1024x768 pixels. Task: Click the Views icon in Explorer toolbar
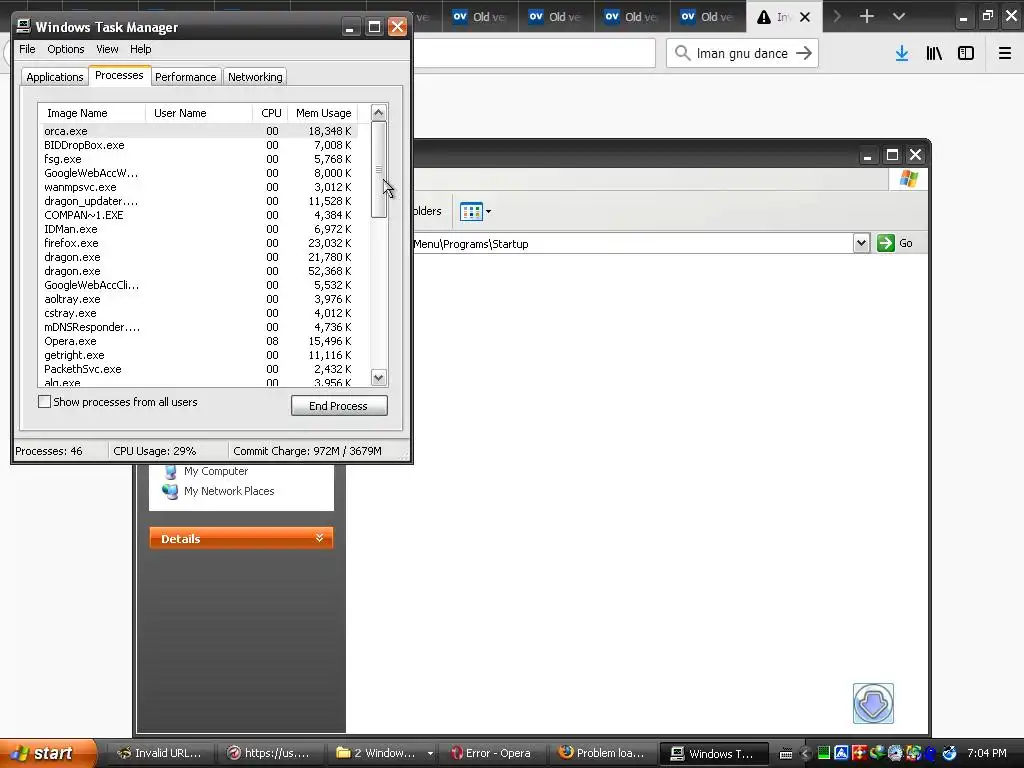tap(471, 212)
